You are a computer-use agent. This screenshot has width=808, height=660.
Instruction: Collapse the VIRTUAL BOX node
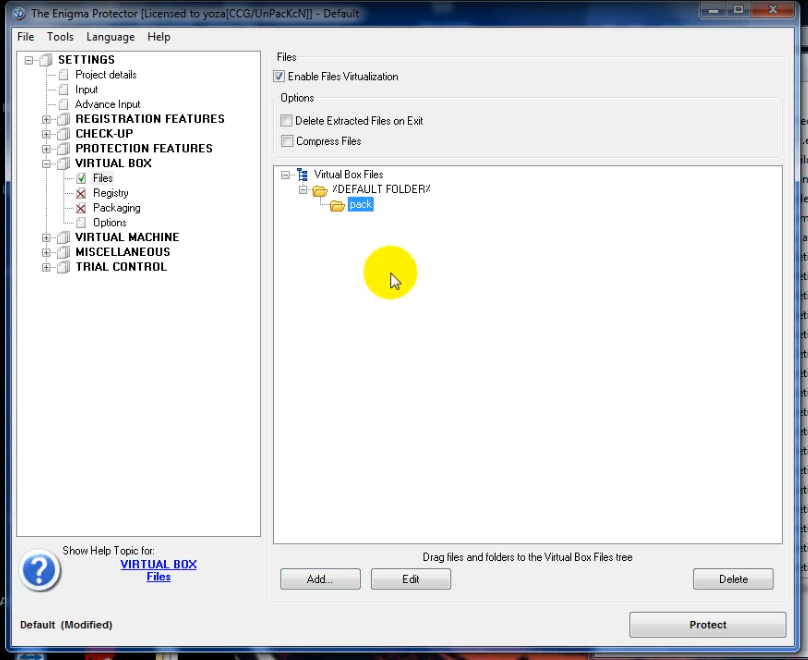click(46, 164)
